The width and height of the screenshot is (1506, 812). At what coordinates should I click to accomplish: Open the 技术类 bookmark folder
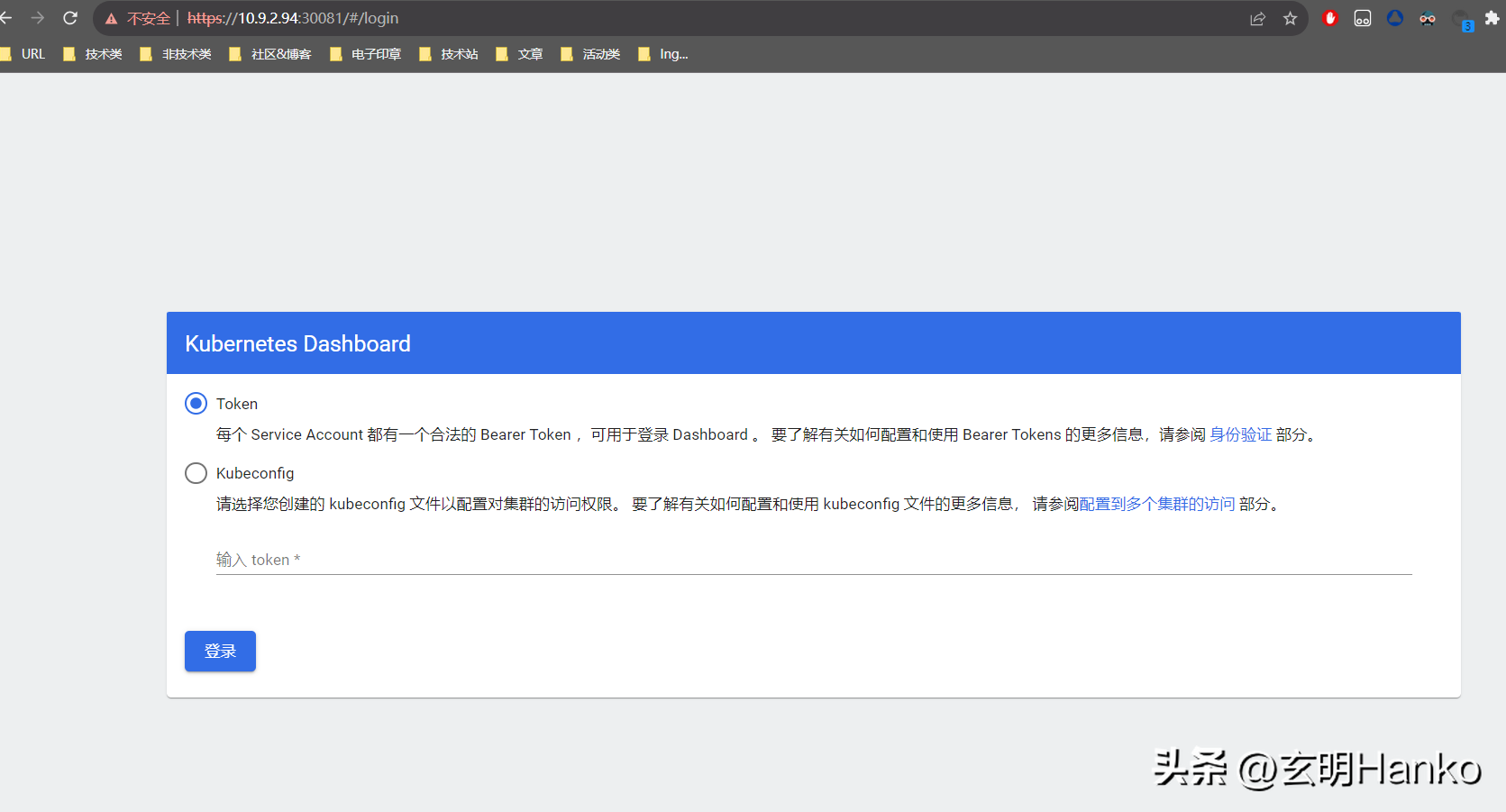click(93, 54)
